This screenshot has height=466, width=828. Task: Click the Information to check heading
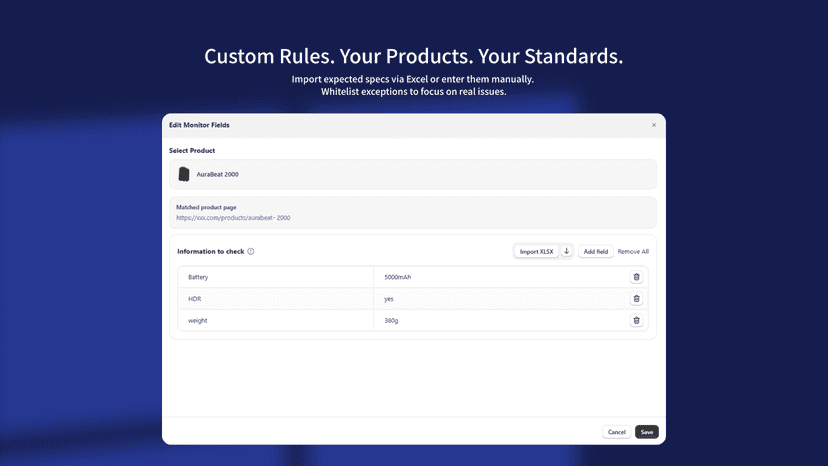pyautogui.click(x=211, y=251)
